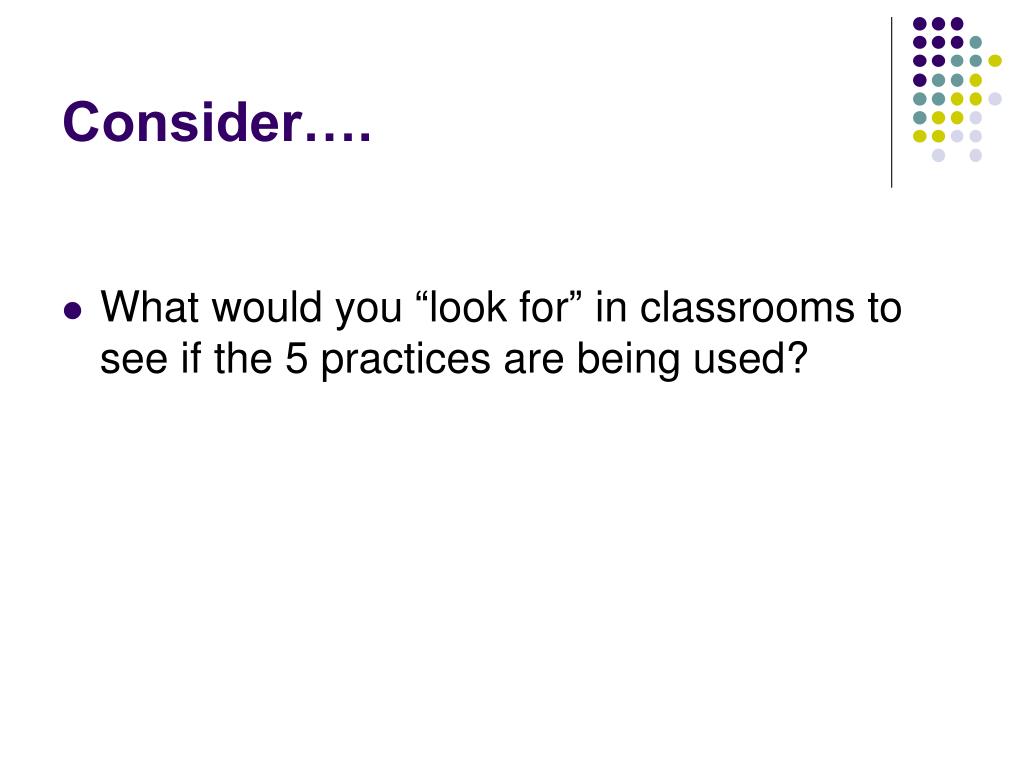The width and height of the screenshot is (1024, 768).
Task: Click the number 5 in the second line
Action: point(296,359)
